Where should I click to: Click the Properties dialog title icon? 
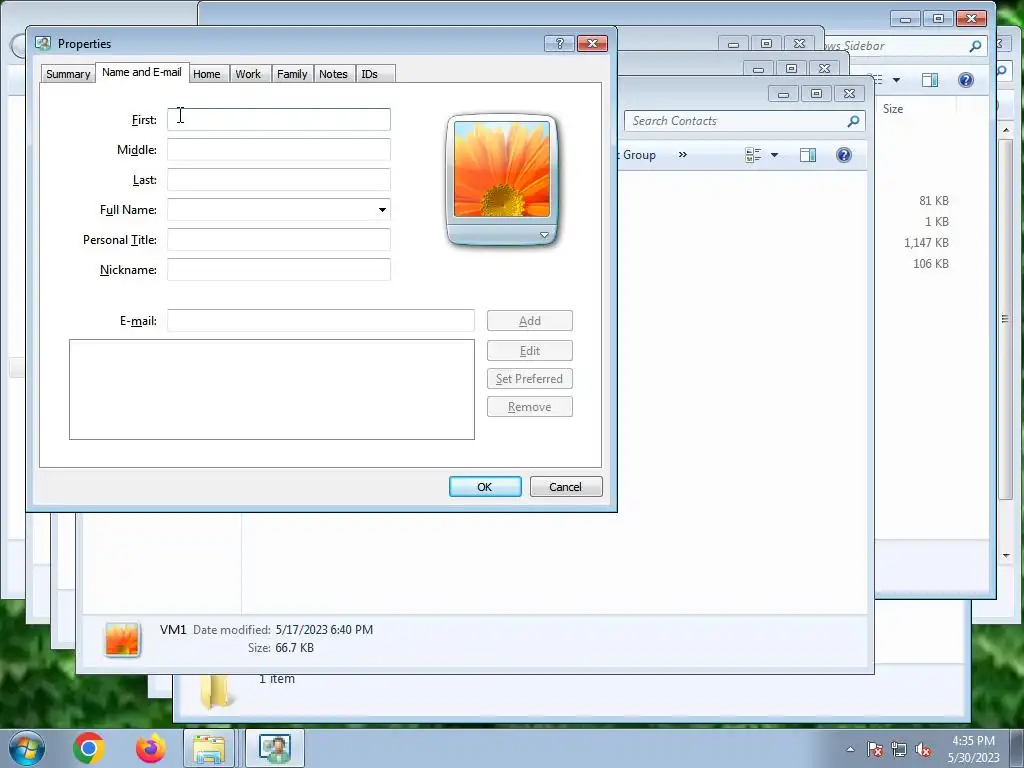pos(43,44)
